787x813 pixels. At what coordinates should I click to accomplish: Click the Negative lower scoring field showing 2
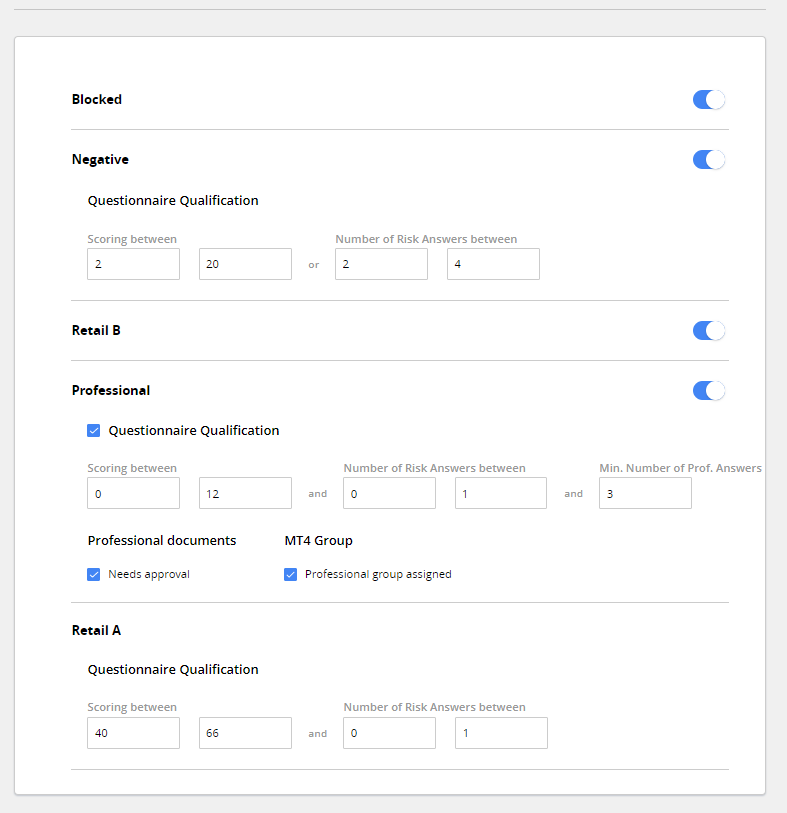coord(133,263)
